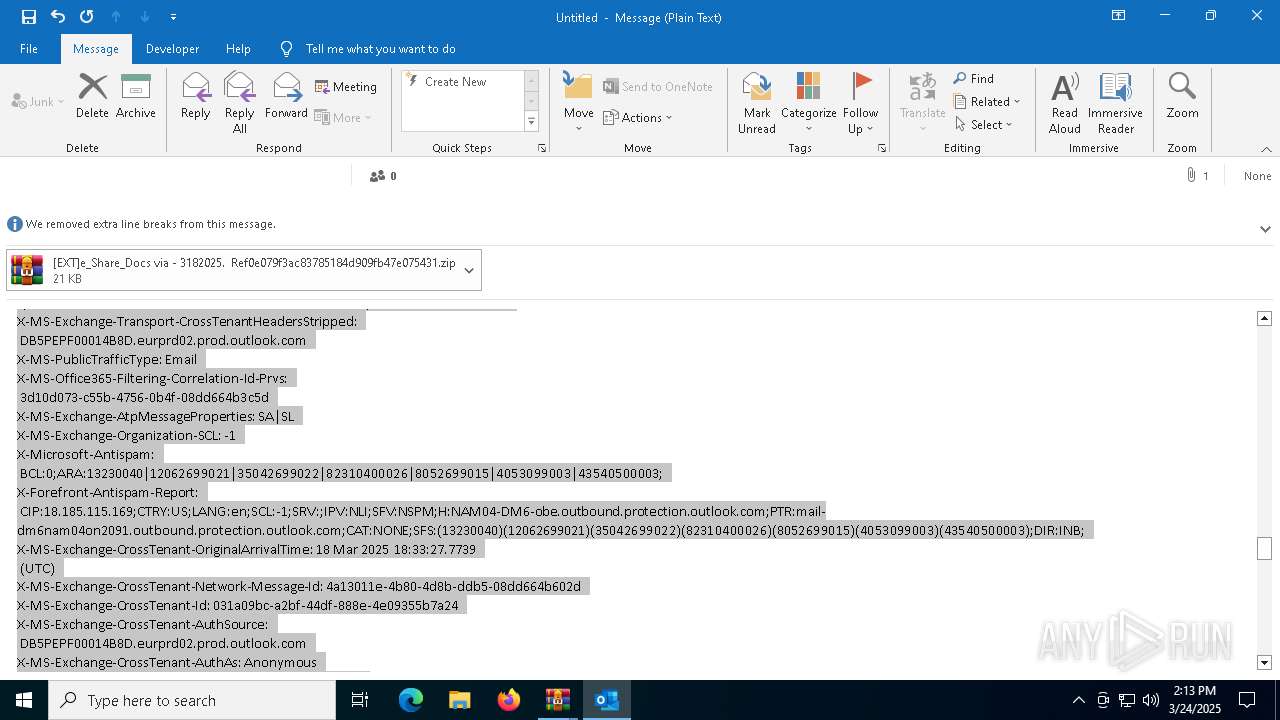Reply with a Meeting

(346, 87)
